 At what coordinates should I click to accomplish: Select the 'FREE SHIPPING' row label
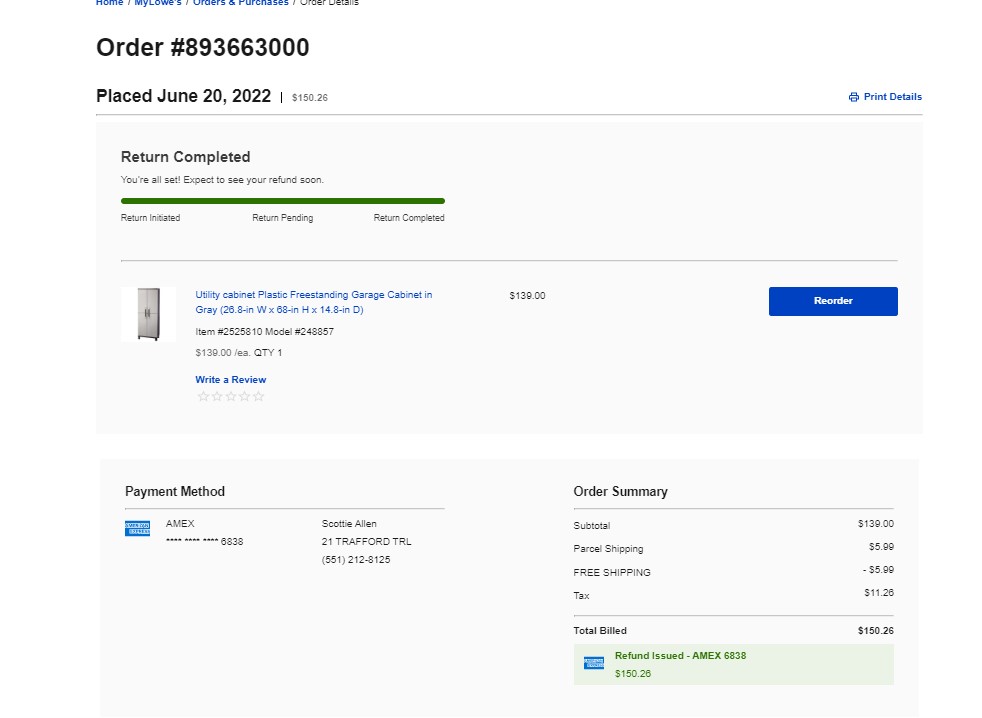612,573
